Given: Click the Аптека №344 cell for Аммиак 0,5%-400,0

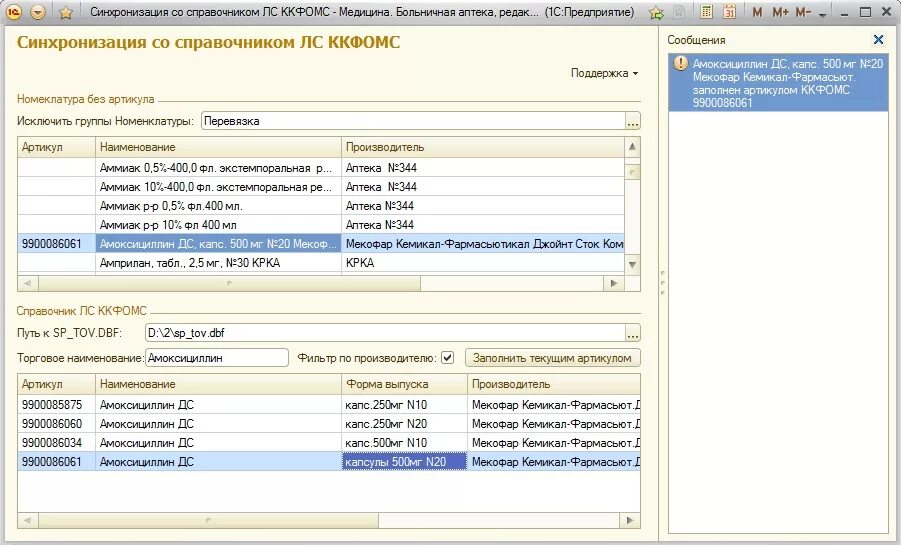Looking at the screenshot, I should [x=483, y=168].
